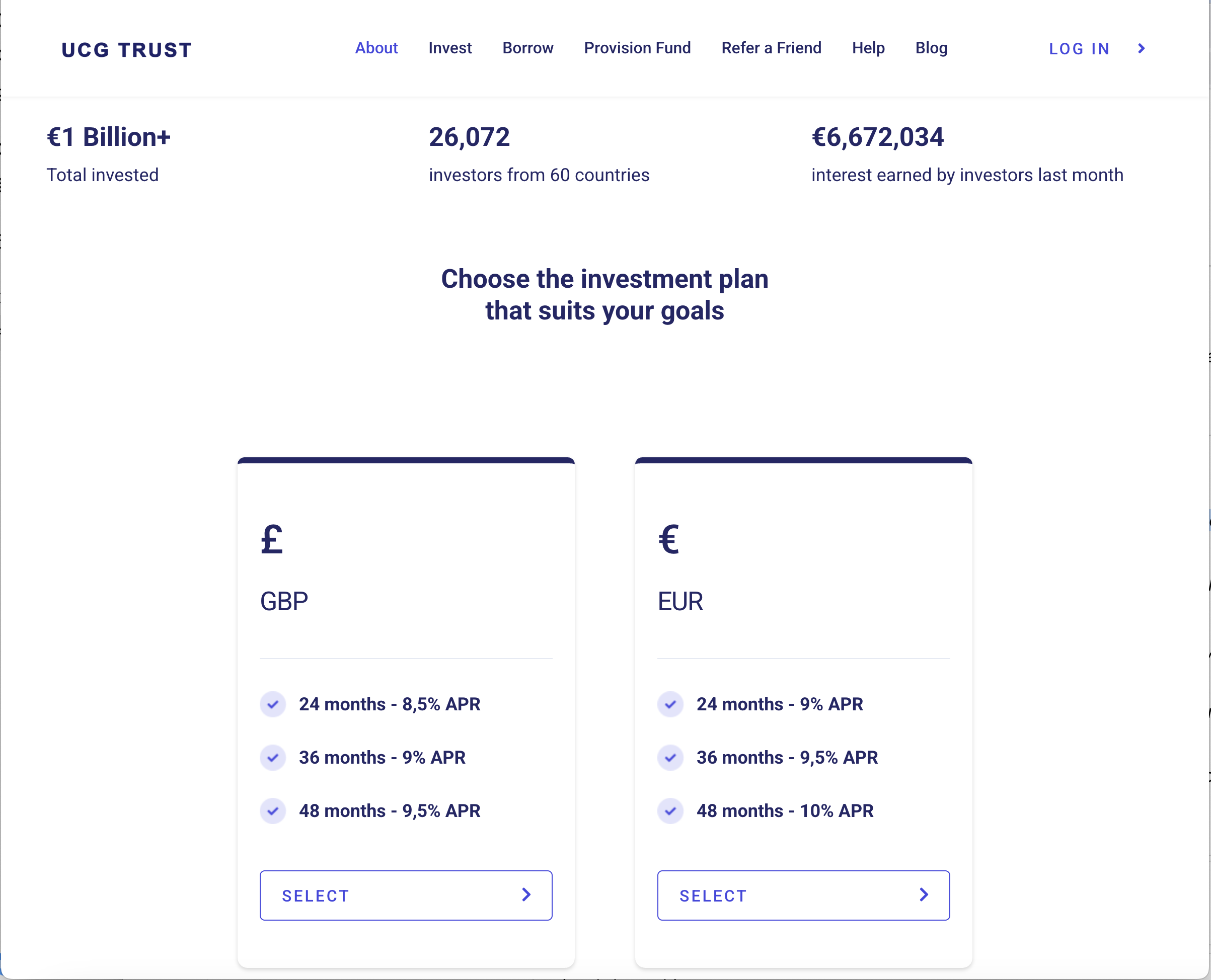Select the GBP investment plan
The image size is (1211, 980).
(x=406, y=895)
